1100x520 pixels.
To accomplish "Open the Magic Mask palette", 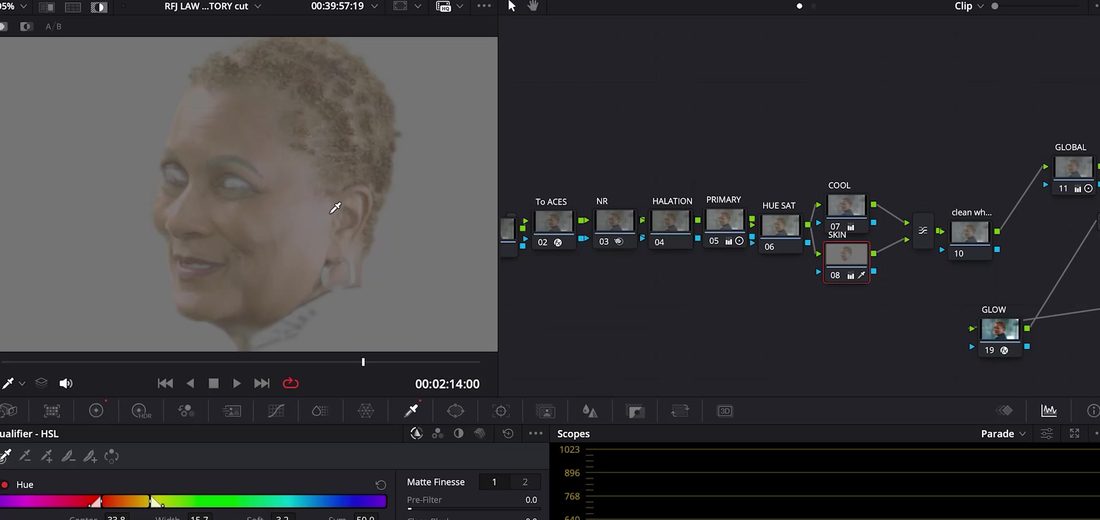I will 545,411.
